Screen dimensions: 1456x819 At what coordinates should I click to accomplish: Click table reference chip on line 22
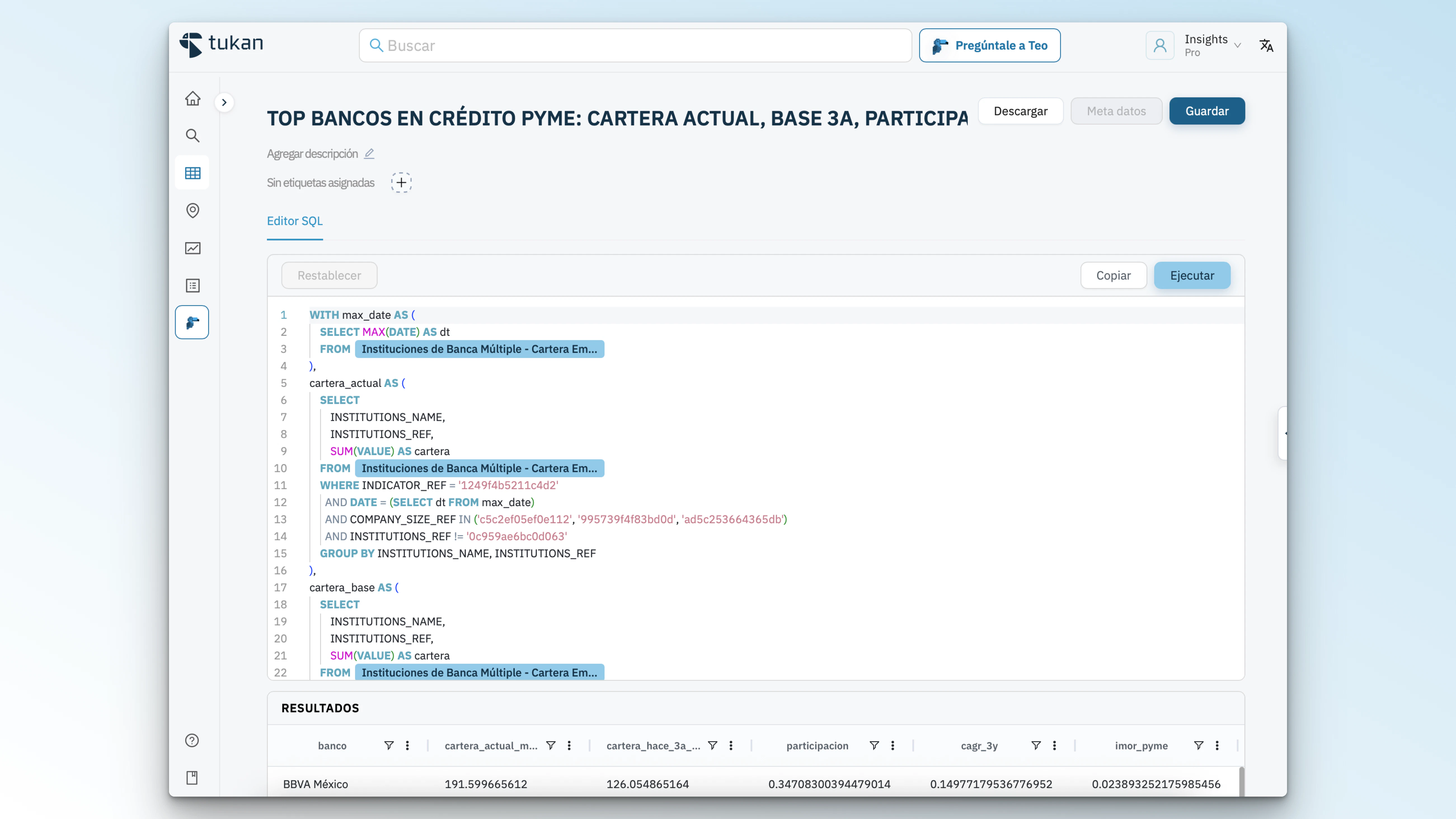coord(479,673)
